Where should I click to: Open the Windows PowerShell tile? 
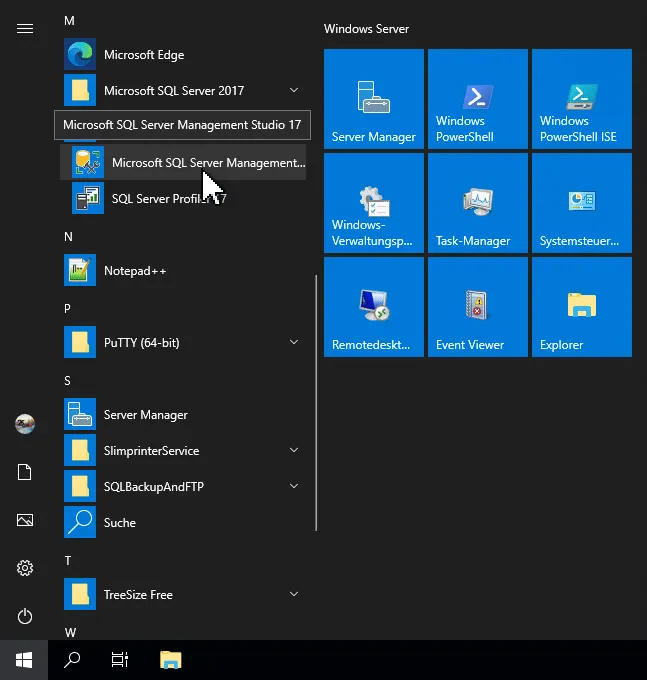(x=478, y=99)
